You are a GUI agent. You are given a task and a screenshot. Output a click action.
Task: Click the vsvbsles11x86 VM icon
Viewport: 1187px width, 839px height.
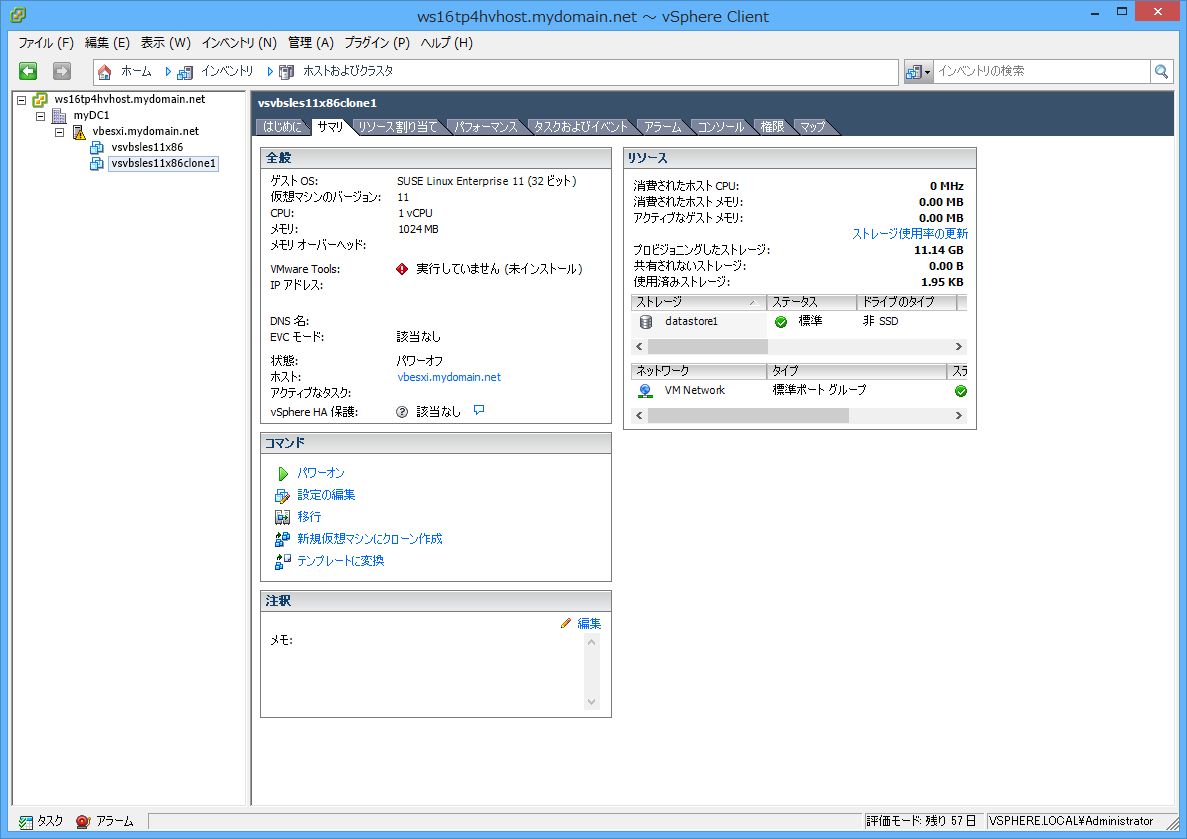97,147
